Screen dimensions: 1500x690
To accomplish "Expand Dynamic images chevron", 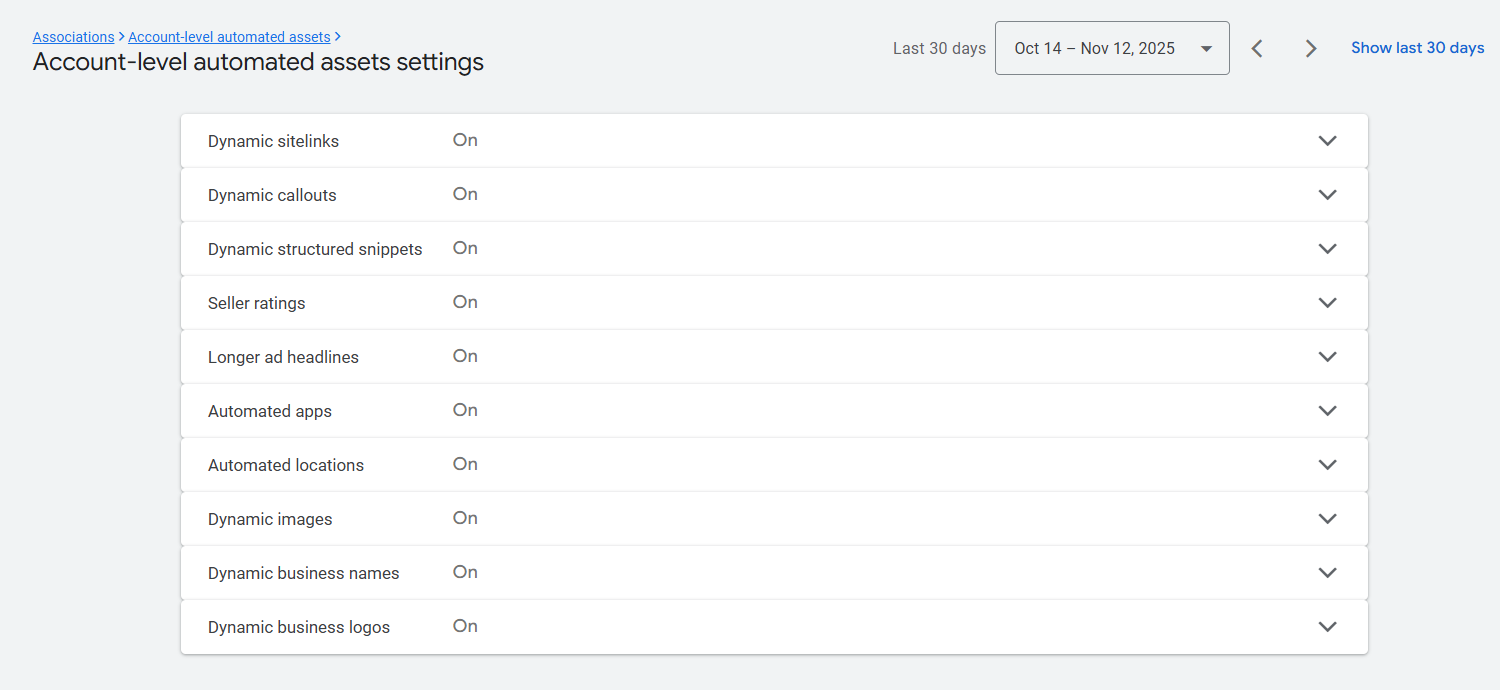I will pos(1327,519).
